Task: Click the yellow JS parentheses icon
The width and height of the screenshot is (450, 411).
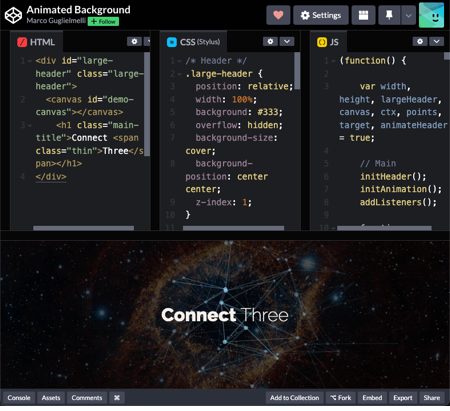Action: 322,42
